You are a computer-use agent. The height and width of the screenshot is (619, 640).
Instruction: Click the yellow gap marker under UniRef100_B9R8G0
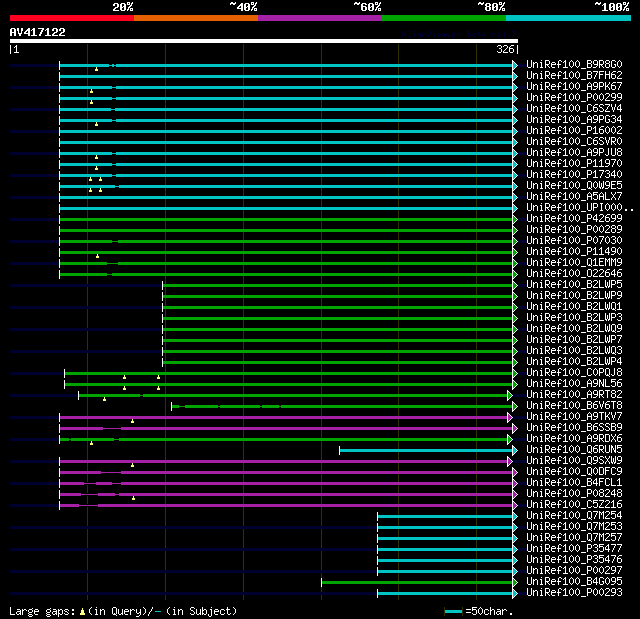96,69
